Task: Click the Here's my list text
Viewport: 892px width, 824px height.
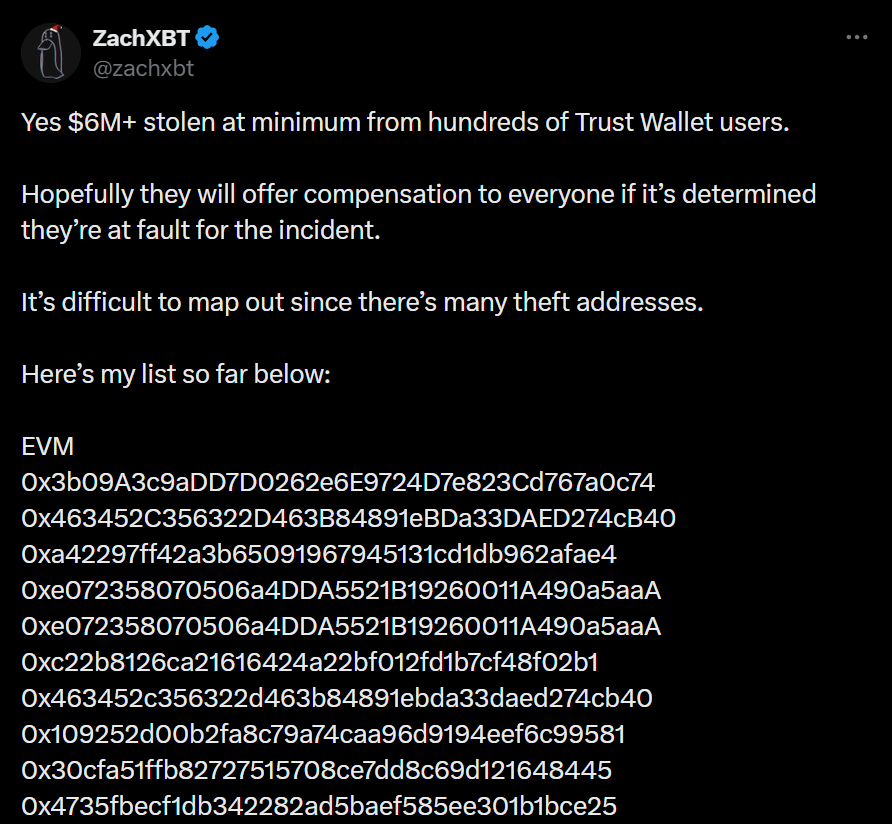Action: (175, 373)
